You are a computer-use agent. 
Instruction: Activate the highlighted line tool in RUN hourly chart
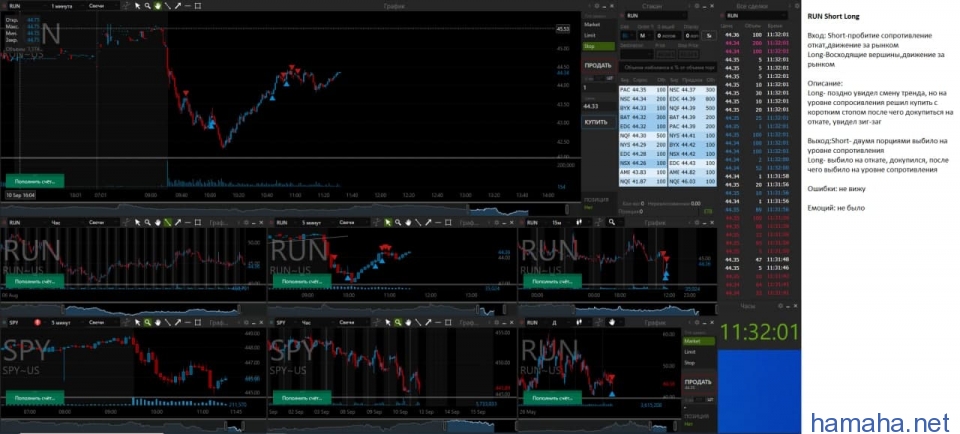[x=167, y=222]
